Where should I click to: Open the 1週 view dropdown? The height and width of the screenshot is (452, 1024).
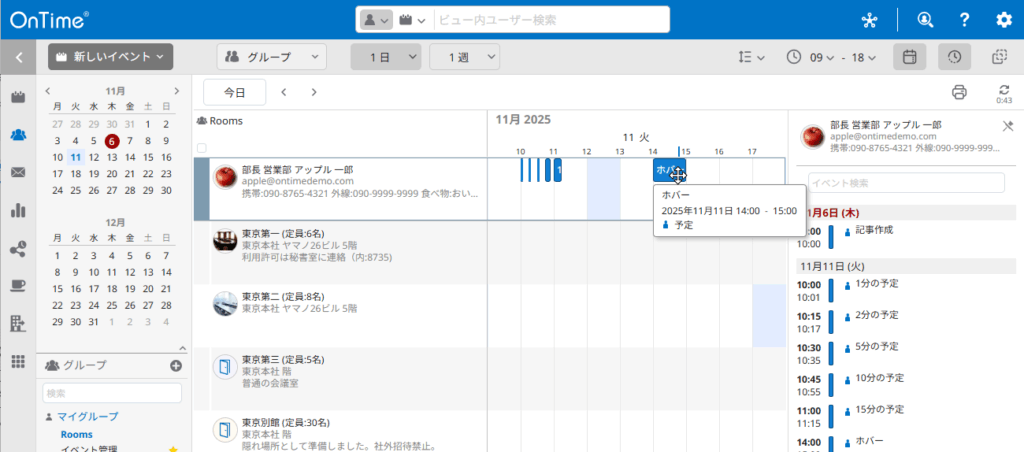pyautogui.click(x=465, y=57)
